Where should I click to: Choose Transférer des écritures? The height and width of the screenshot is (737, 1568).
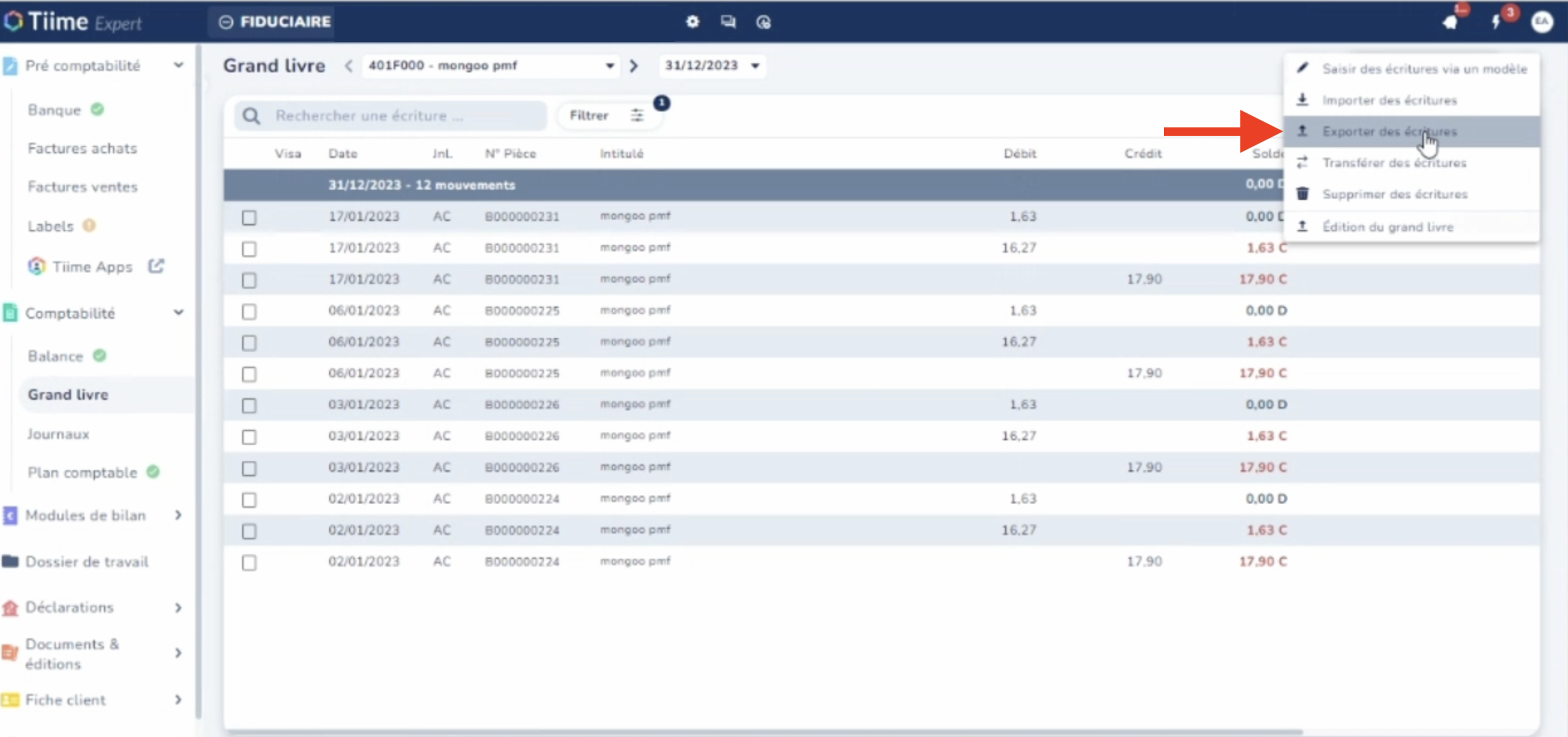click(1412, 163)
